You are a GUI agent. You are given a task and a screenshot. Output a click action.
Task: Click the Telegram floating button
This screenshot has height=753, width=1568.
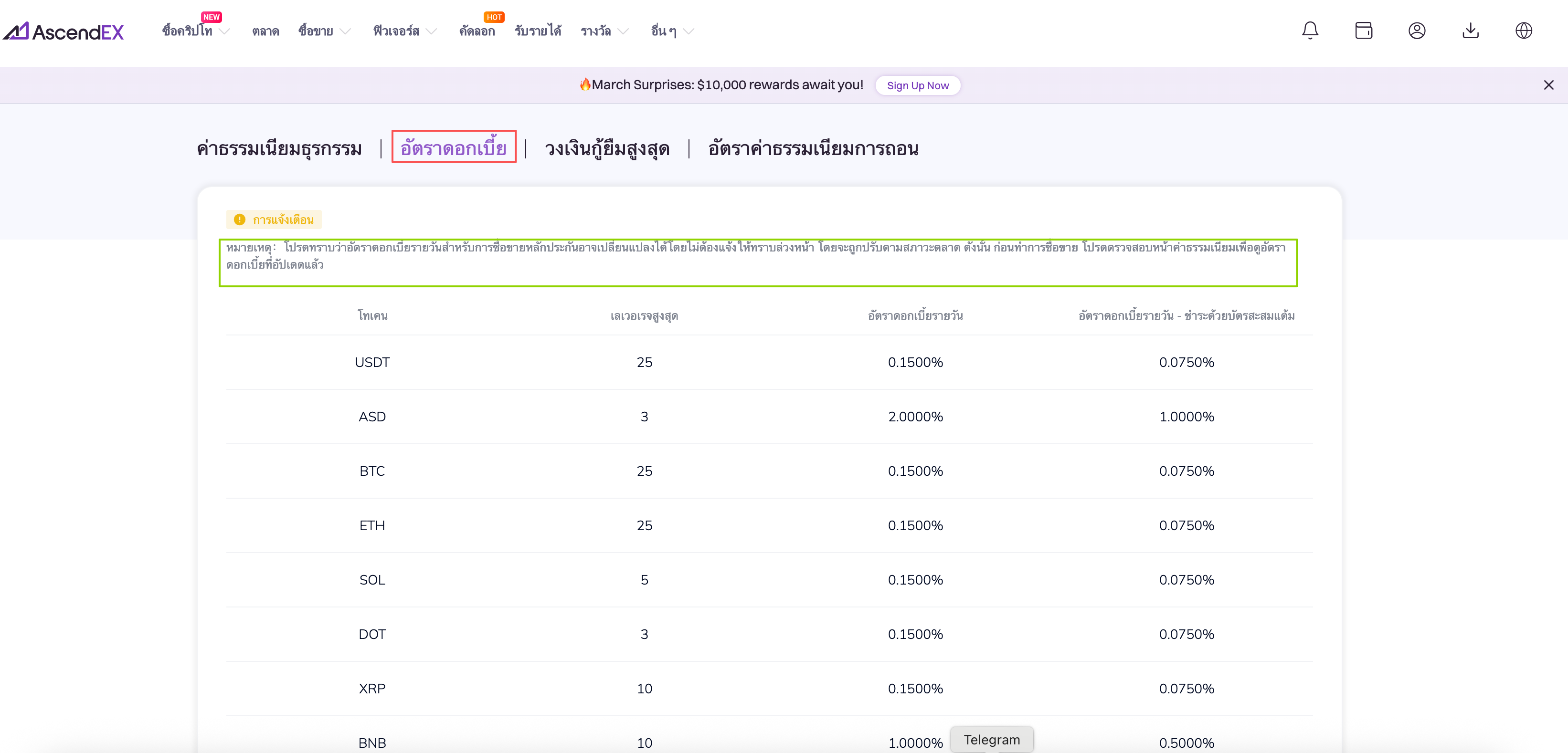click(992, 740)
